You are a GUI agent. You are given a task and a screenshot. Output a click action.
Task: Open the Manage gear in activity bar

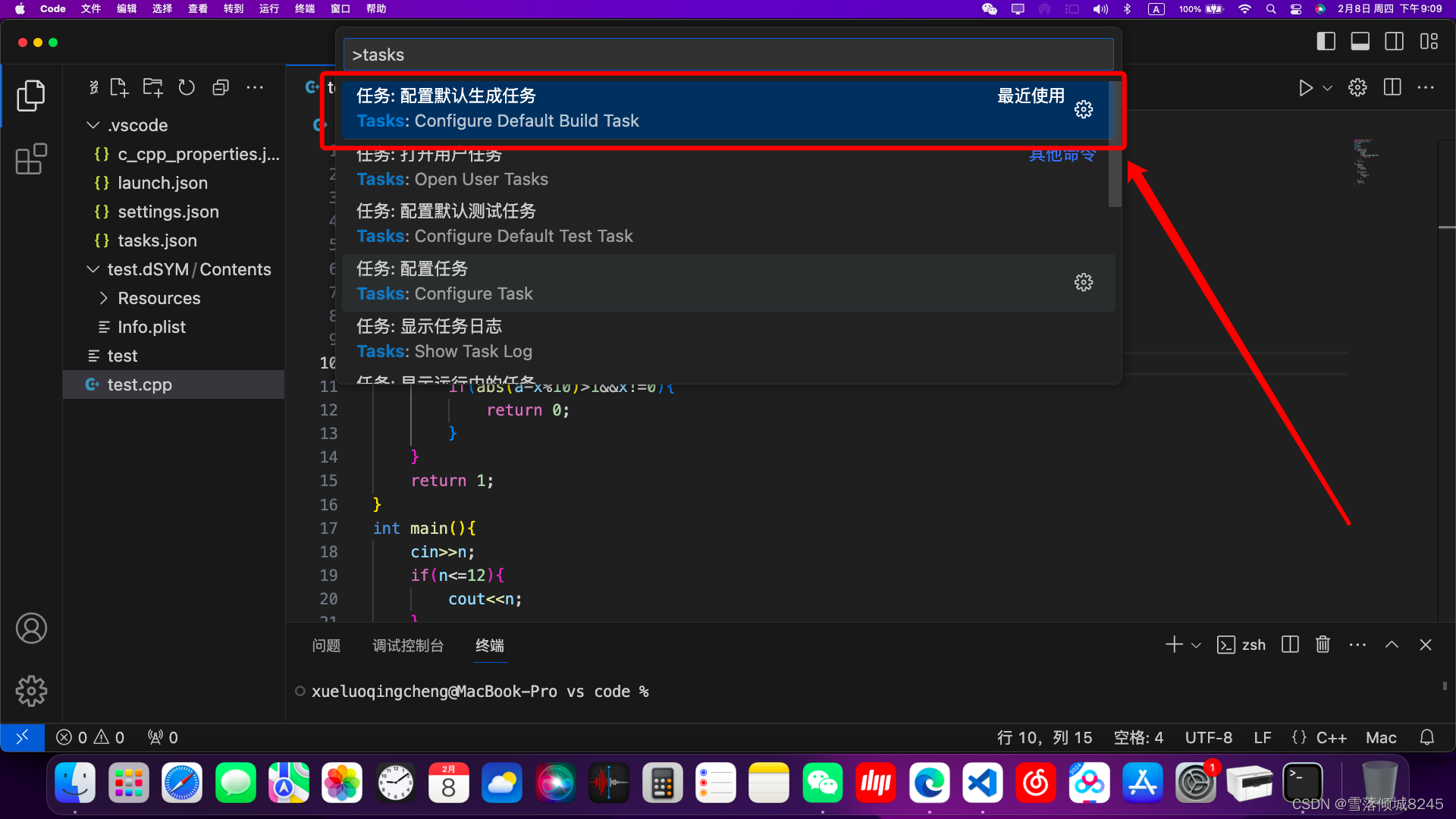[x=31, y=691]
